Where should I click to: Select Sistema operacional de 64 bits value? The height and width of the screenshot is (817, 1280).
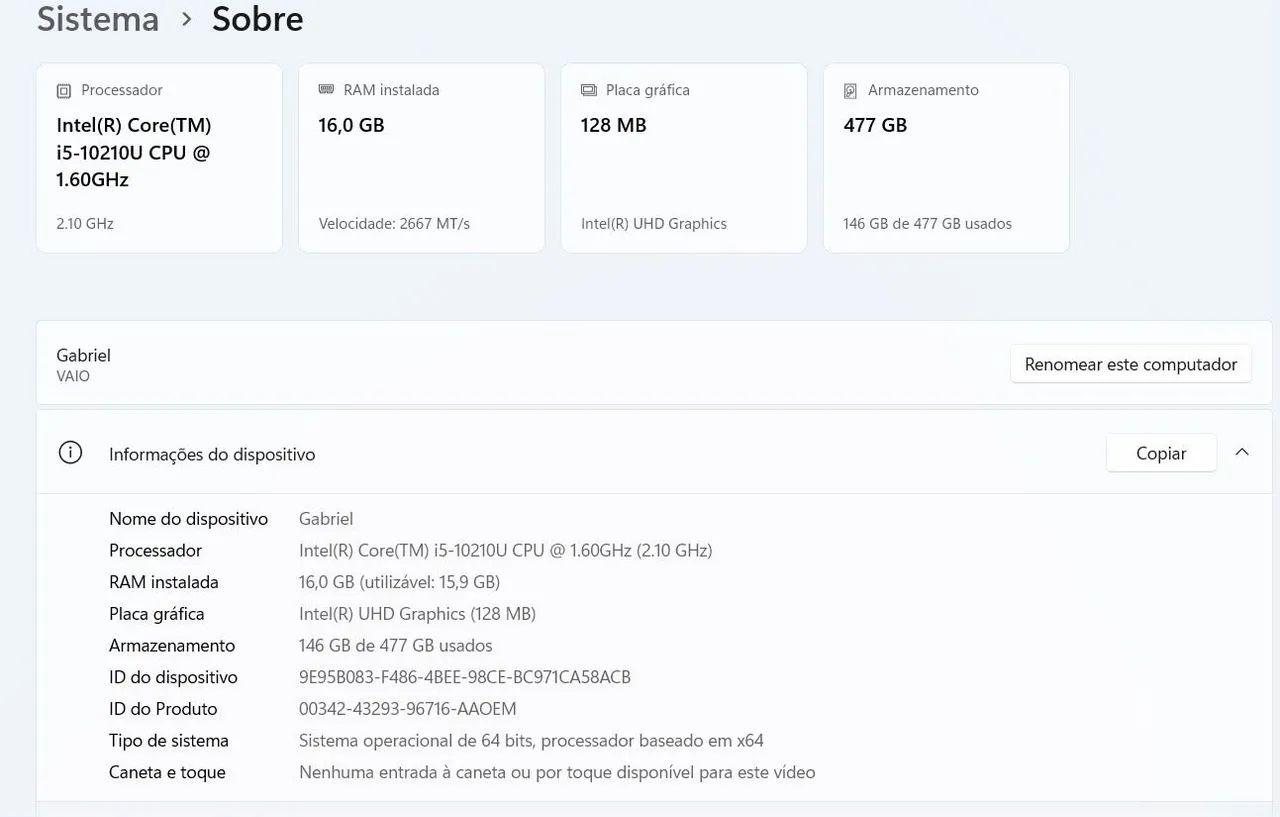531,741
